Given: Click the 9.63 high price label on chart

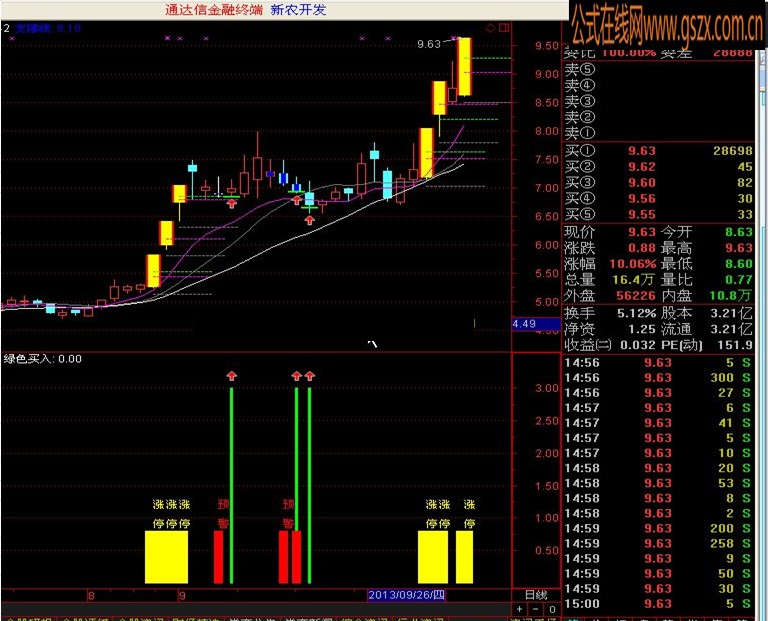Looking at the screenshot, I should [429, 44].
